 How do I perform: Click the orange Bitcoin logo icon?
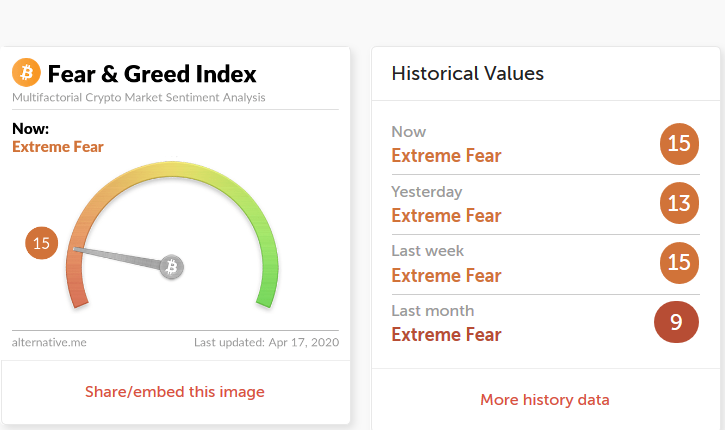coord(26,73)
